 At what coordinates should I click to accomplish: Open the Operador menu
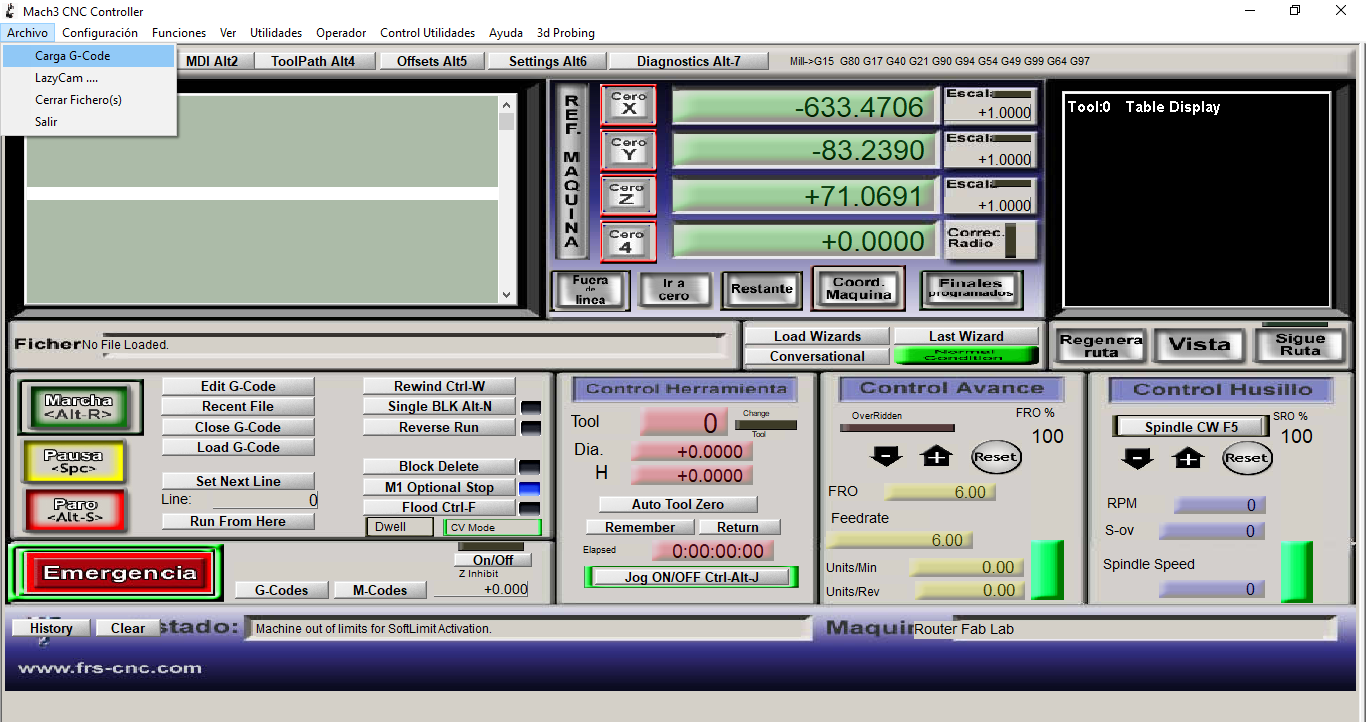click(341, 33)
